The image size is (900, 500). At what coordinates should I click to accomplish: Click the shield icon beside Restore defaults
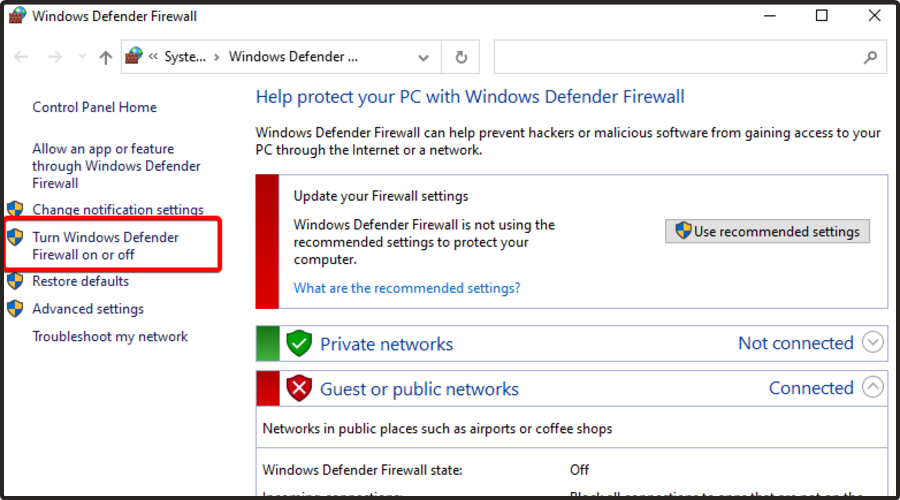pos(15,281)
